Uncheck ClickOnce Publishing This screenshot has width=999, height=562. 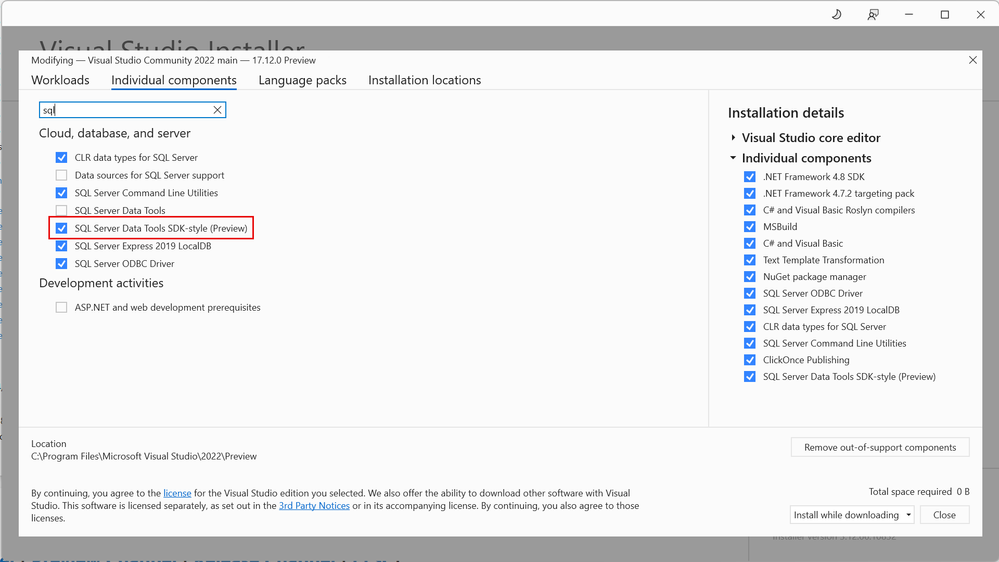pos(750,360)
